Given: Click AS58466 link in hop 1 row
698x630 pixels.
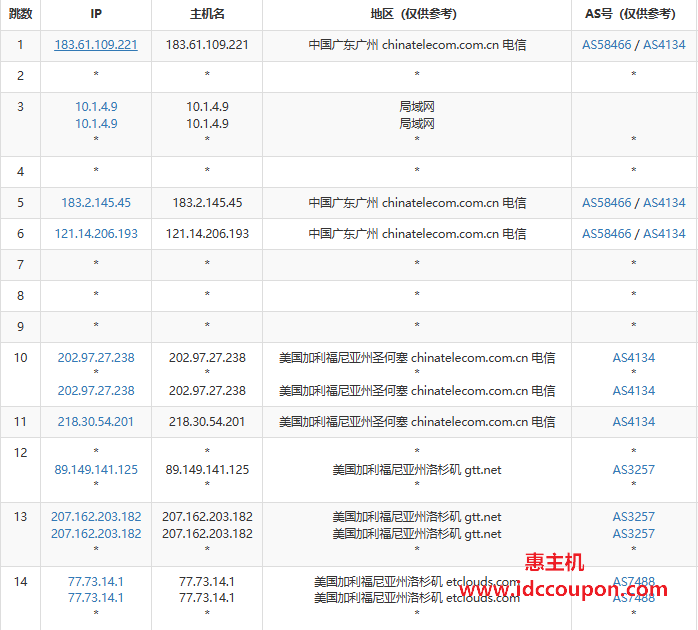Looking at the screenshot, I should [606, 45].
